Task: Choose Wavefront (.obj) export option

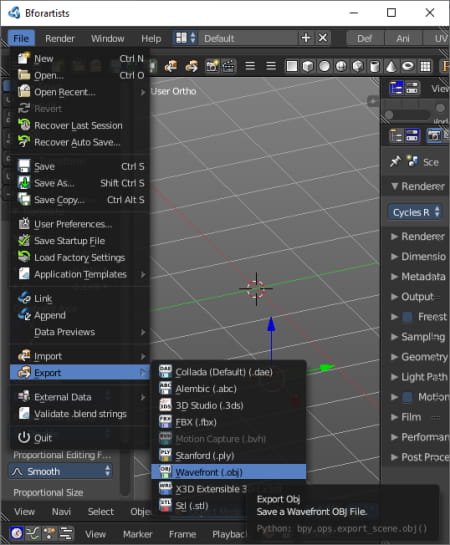Action: [x=229, y=472]
